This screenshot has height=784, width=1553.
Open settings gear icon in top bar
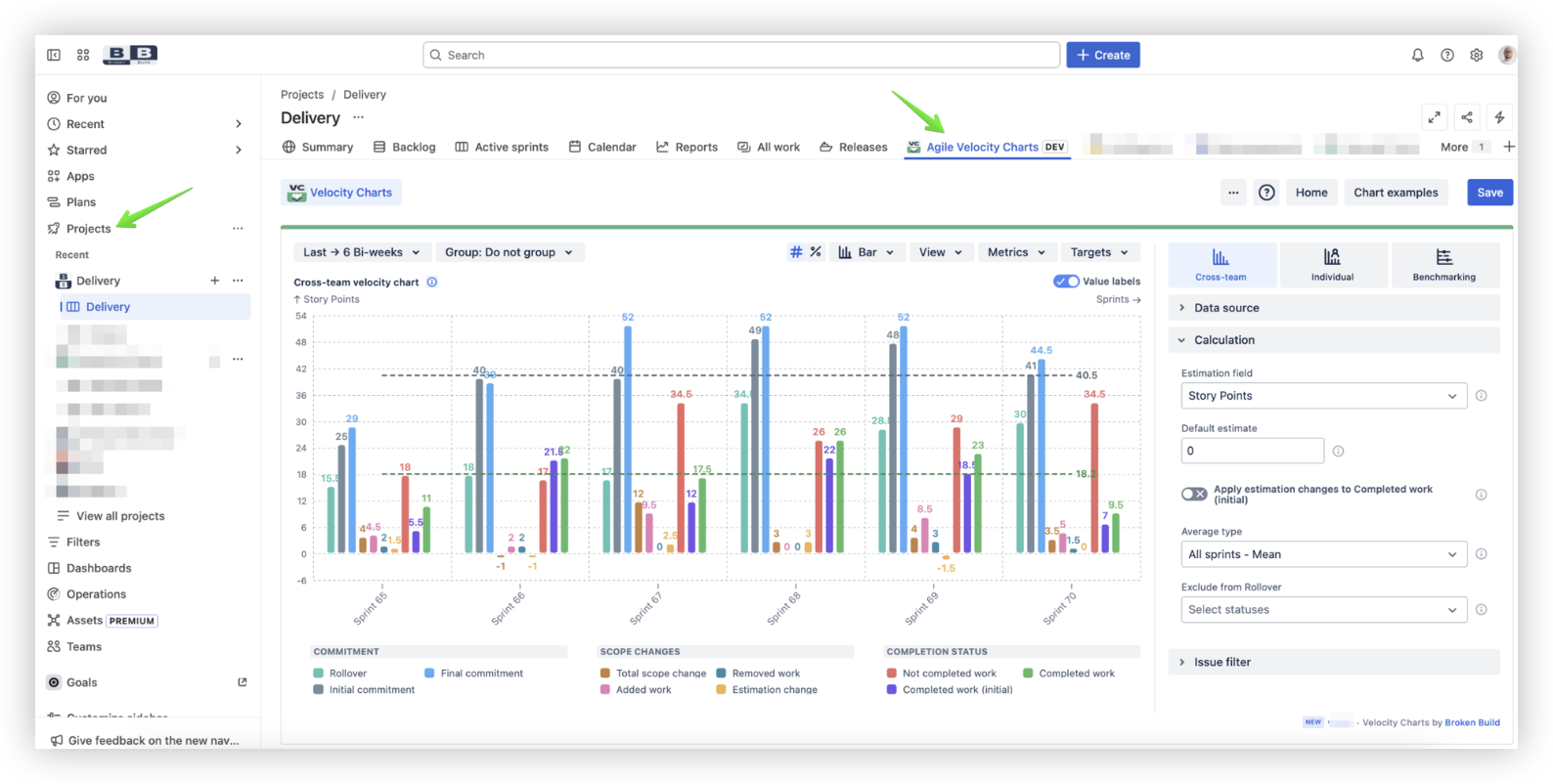(x=1476, y=55)
